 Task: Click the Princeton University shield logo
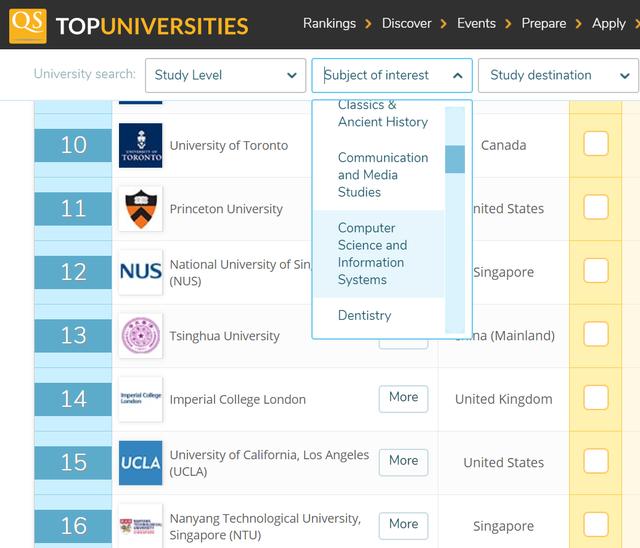[140, 209]
